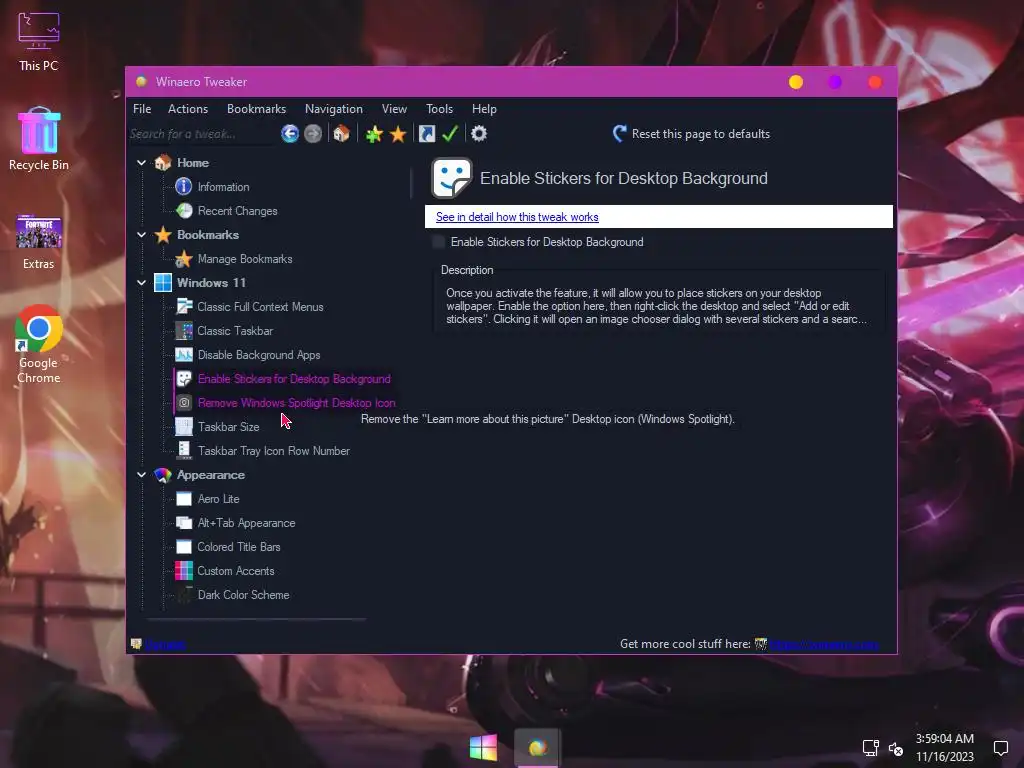Follow the winaero website link in the status bar
The image size is (1024, 768).
pyautogui.click(x=824, y=645)
